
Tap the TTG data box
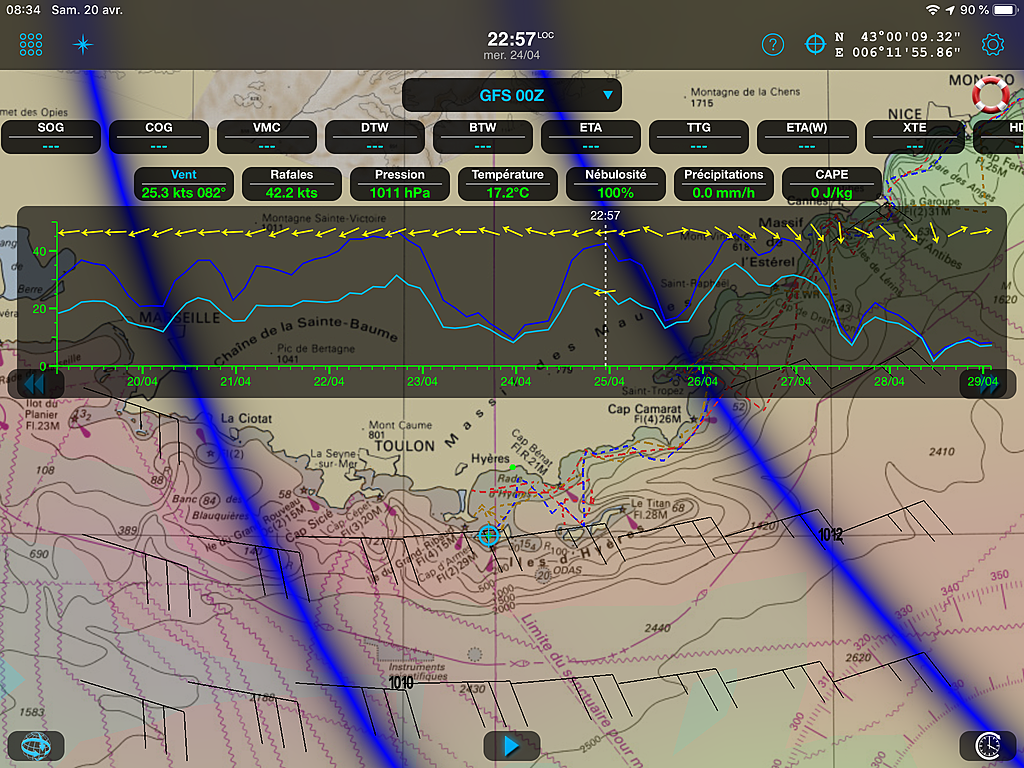tap(699, 136)
